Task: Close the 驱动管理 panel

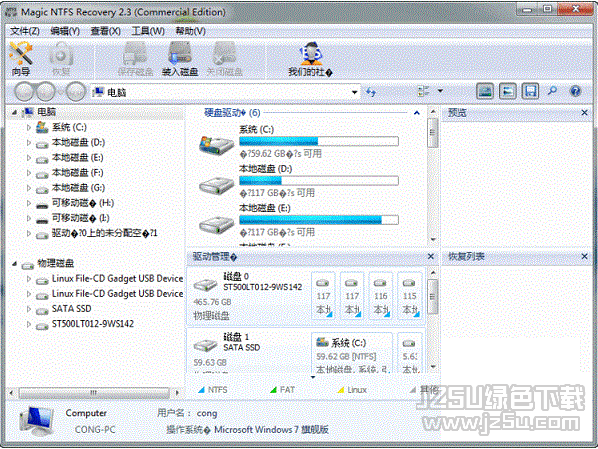Action: 431,256
